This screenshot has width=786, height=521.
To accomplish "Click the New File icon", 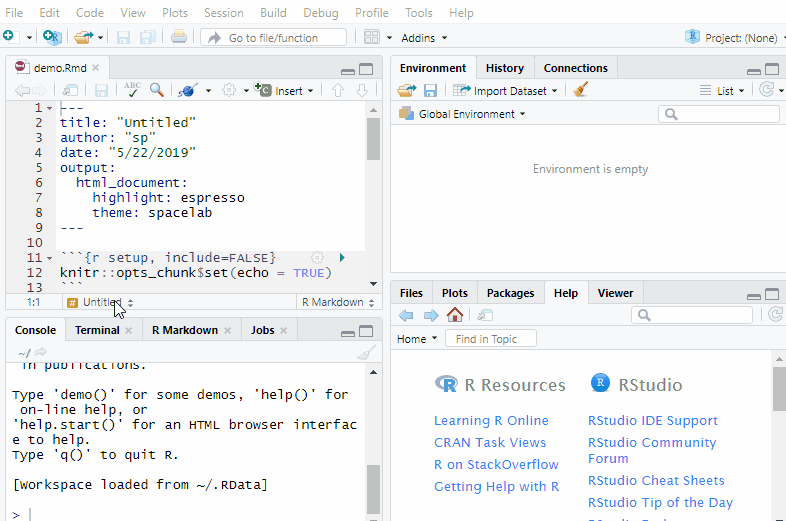I will click(10, 37).
